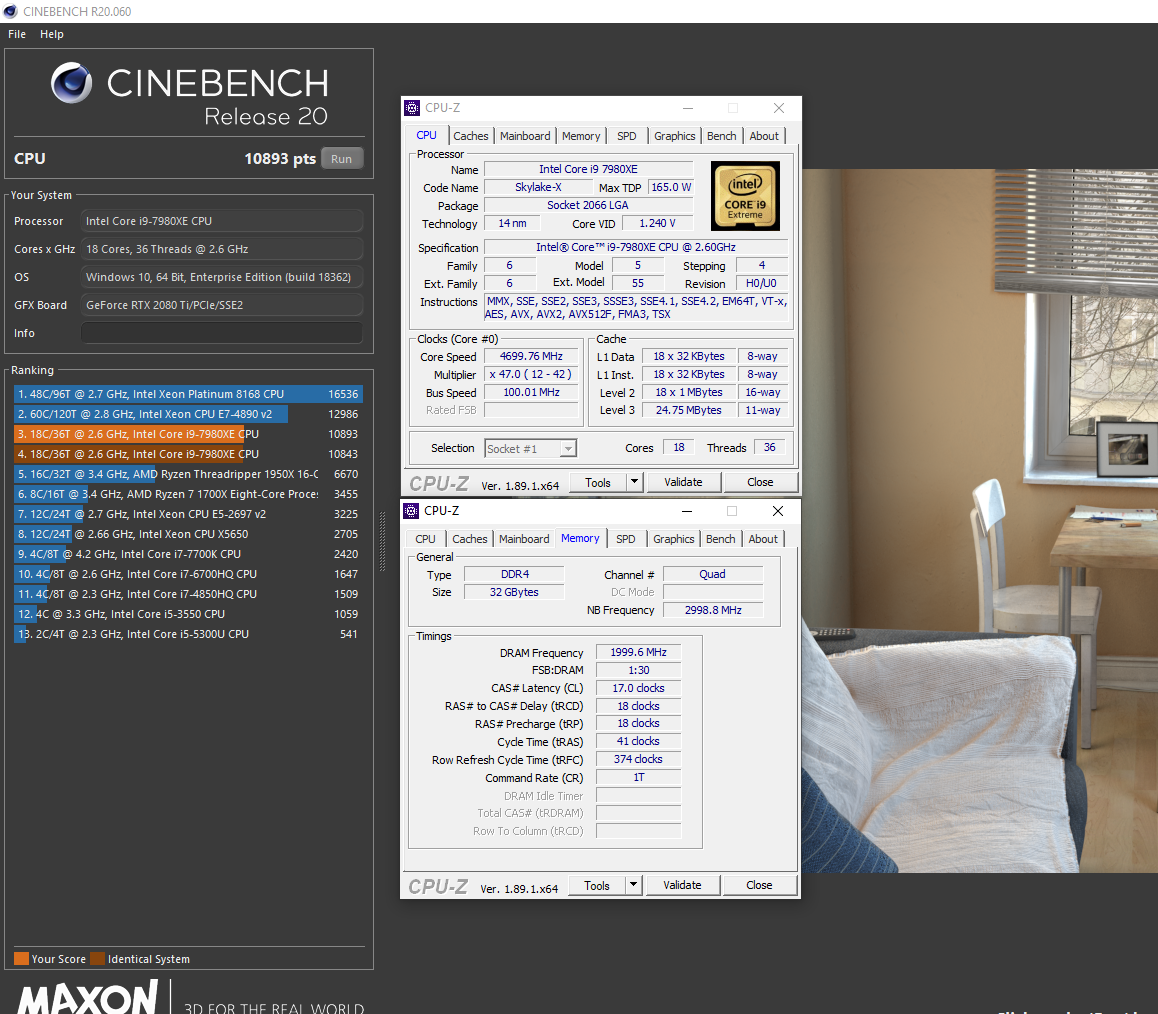This screenshot has width=1158, height=1014.
Task: Open Graphics tab in upper CPU-Z window
Action: (674, 136)
